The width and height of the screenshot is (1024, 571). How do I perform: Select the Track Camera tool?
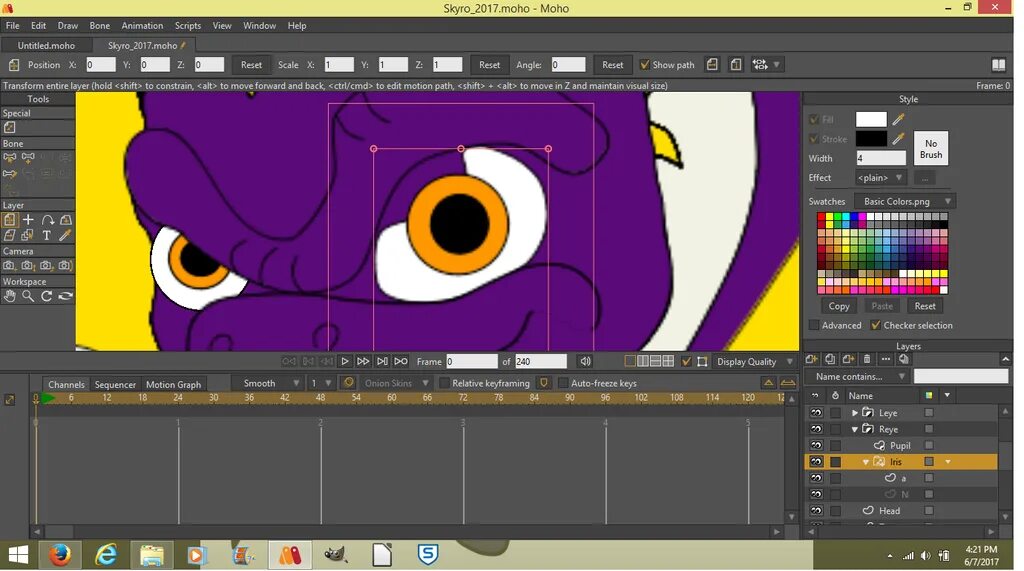click(9, 266)
